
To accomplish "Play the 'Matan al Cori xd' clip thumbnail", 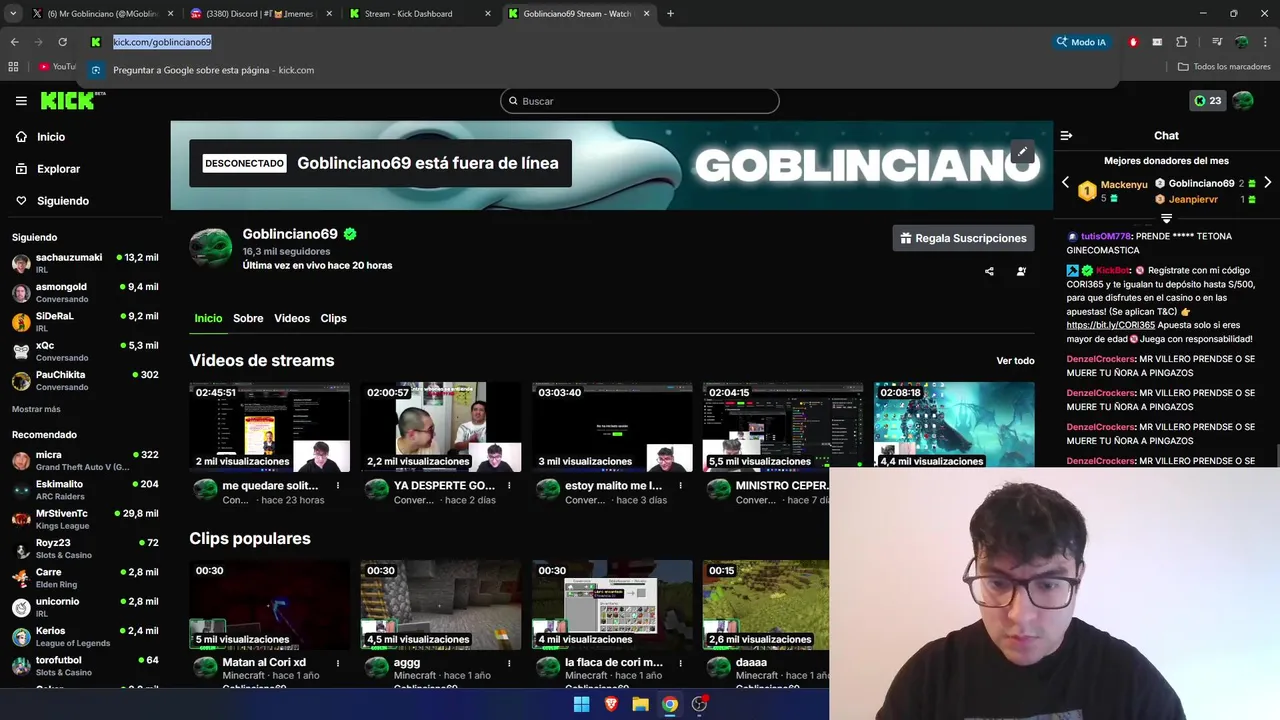I will 270,604.
